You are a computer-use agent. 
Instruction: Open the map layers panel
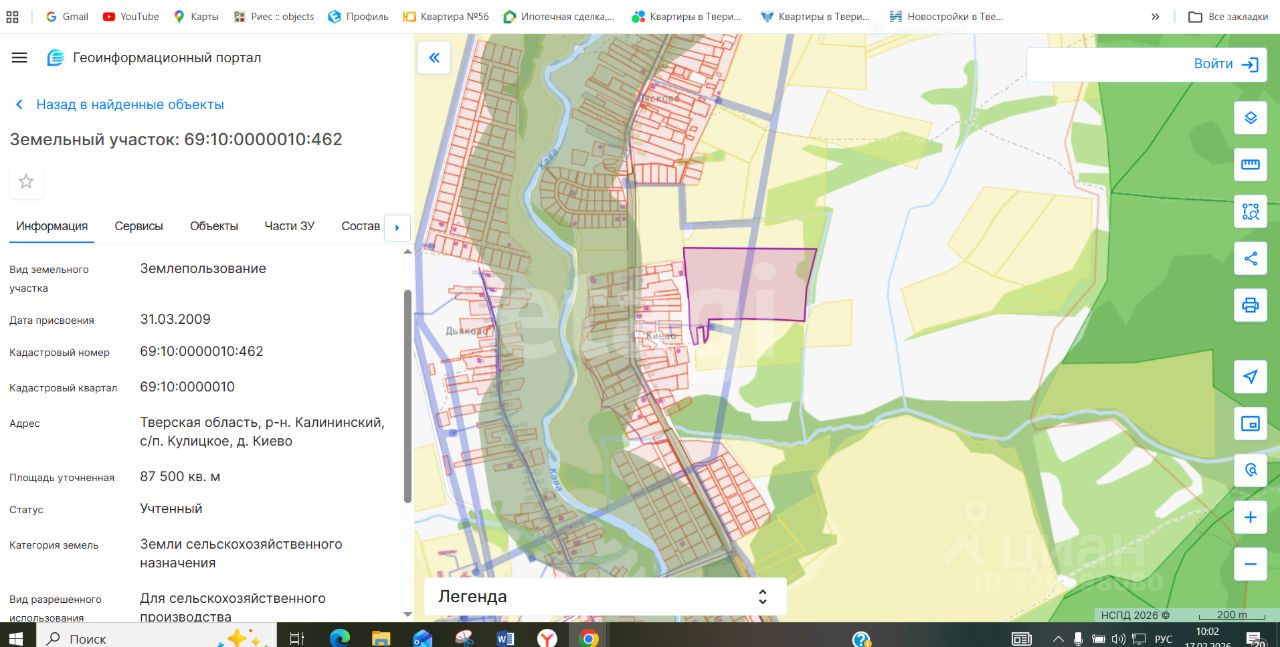pos(1250,118)
